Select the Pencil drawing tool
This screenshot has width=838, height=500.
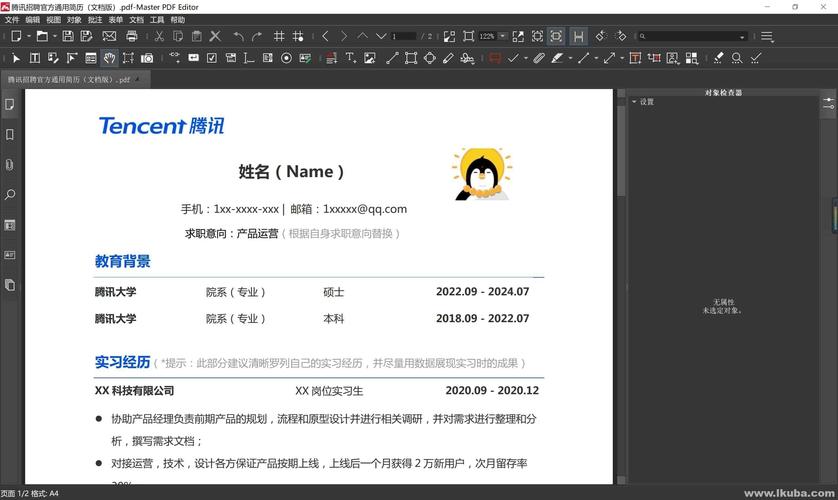click(448, 58)
